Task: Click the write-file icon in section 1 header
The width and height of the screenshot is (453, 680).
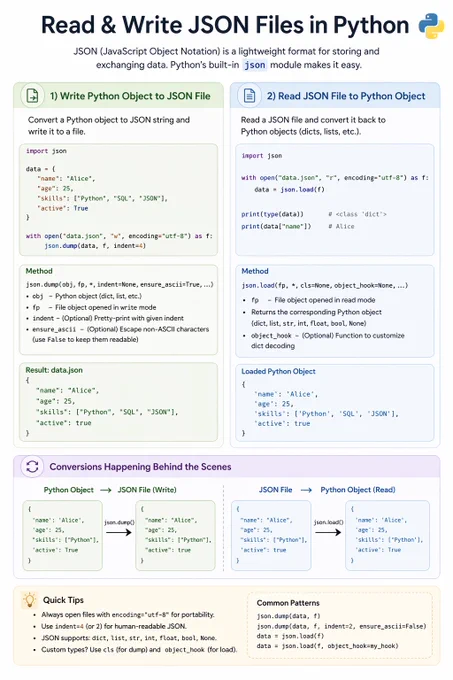Action: click(33, 95)
